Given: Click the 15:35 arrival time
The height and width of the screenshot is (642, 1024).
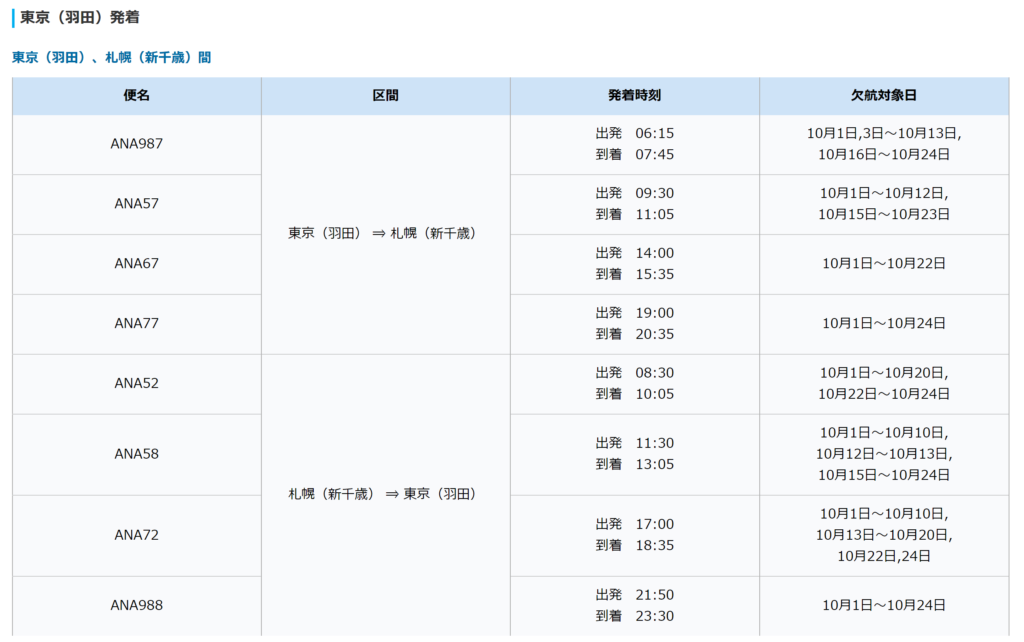Looking at the screenshot, I should pos(654,274).
